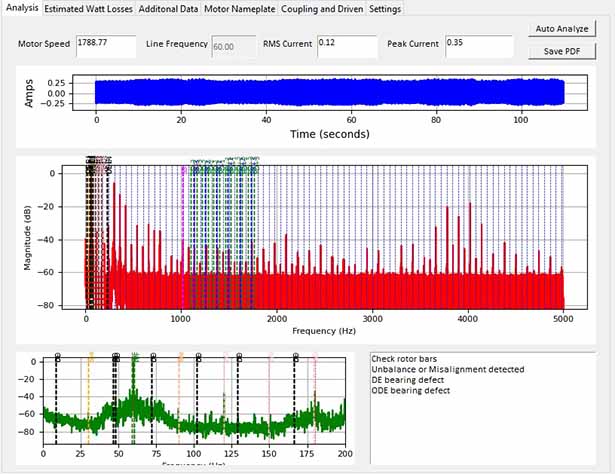Select 'DE bearing defect' result line
Screen dimensions: 615x474
pyautogui.click(x=408, y=380)
